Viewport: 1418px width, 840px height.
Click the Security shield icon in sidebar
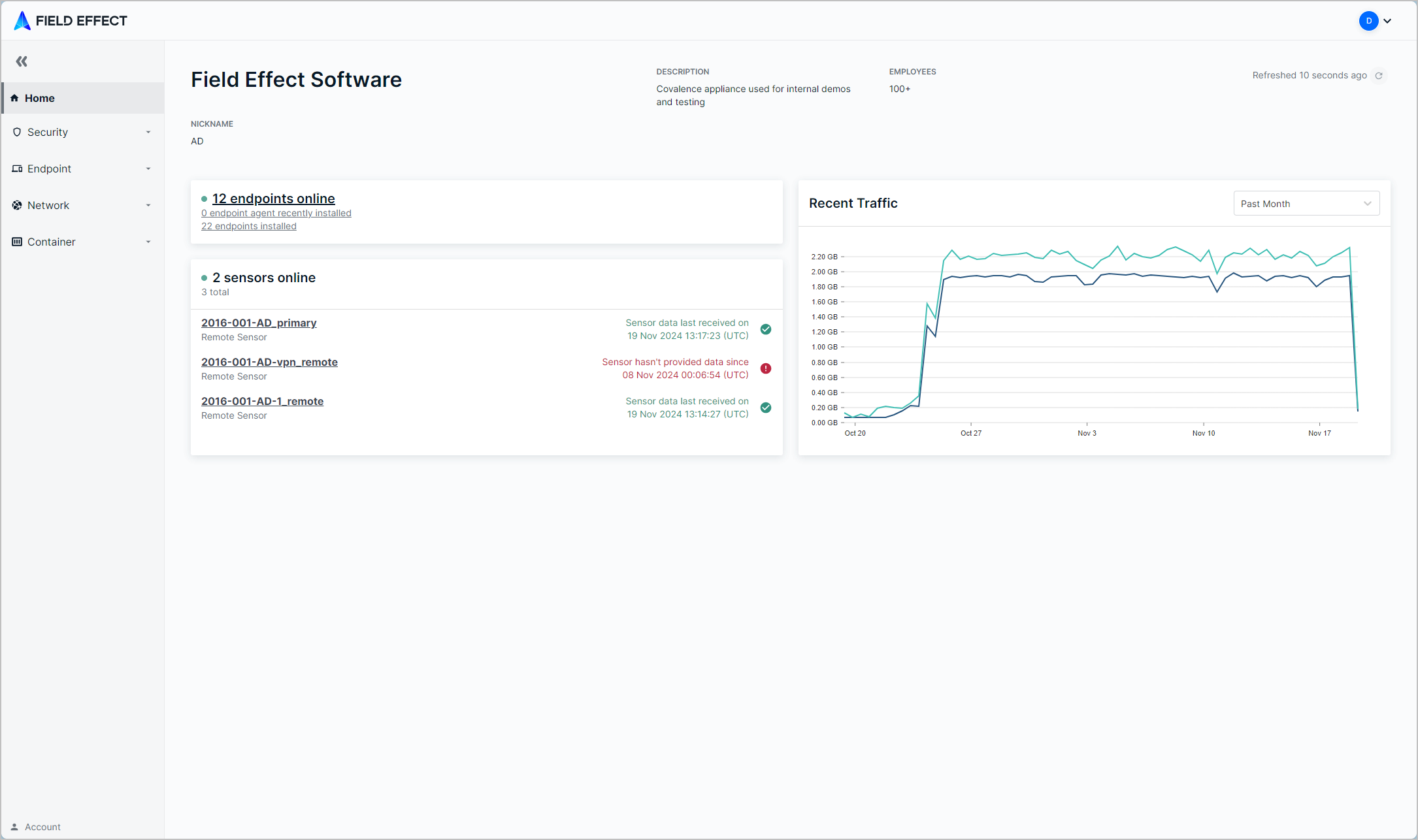tap(17, 132)
